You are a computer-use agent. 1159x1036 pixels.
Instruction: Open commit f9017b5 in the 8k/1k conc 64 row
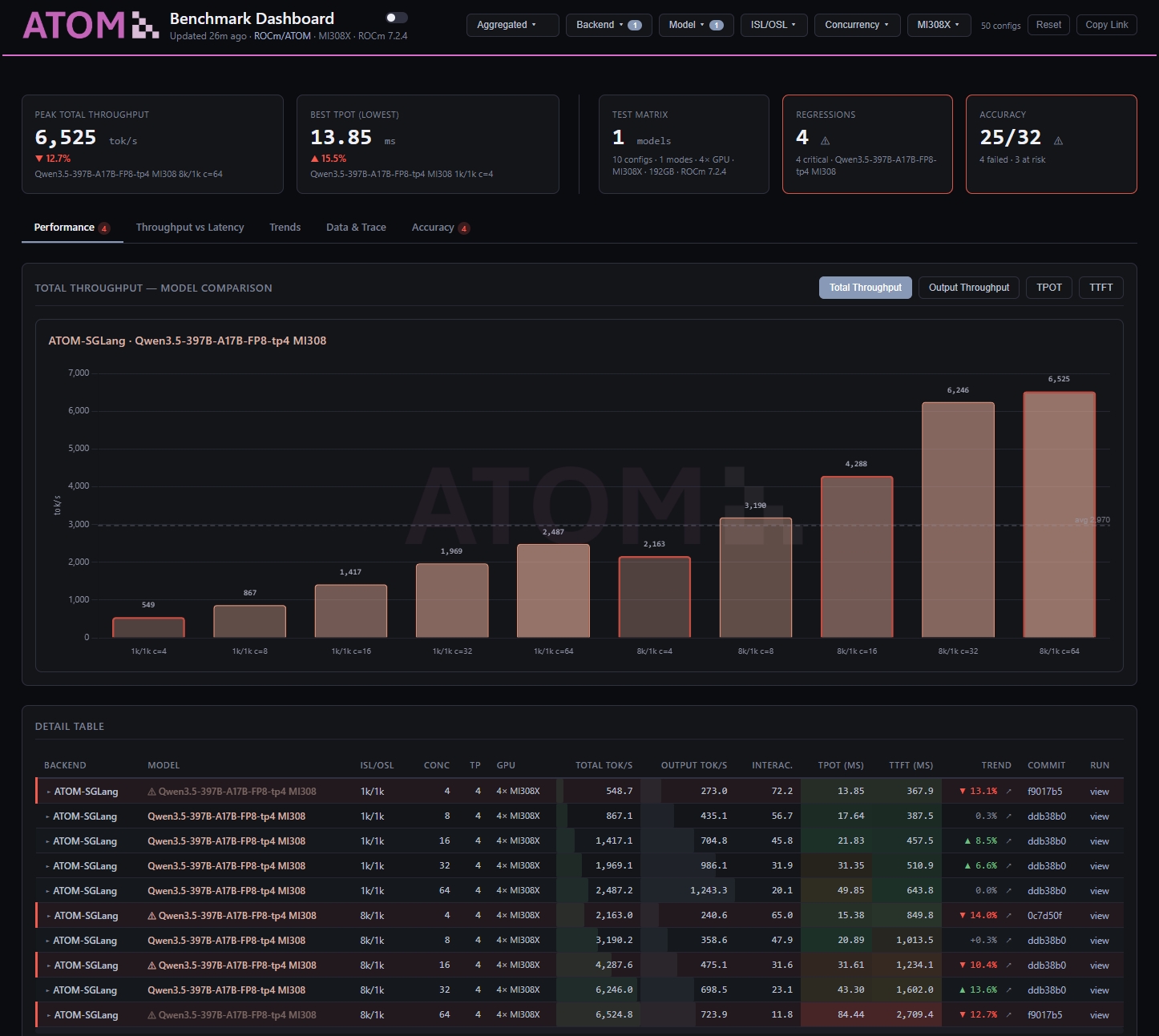[x=1044, y=1014]
